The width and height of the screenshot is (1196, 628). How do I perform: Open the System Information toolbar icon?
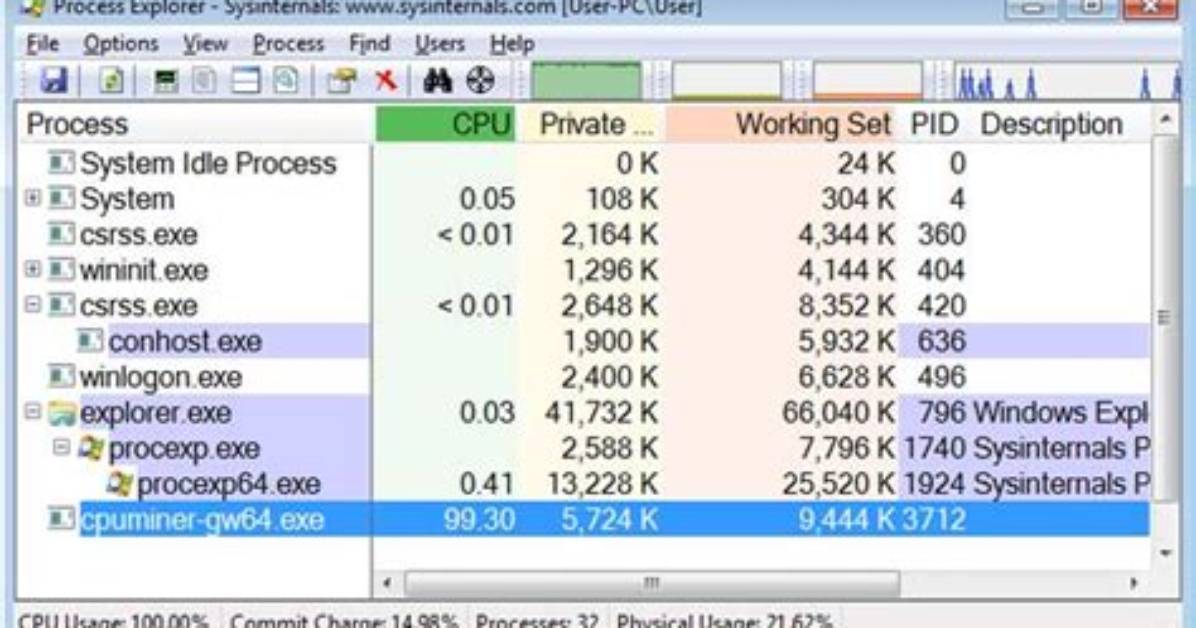click(166, 81)
